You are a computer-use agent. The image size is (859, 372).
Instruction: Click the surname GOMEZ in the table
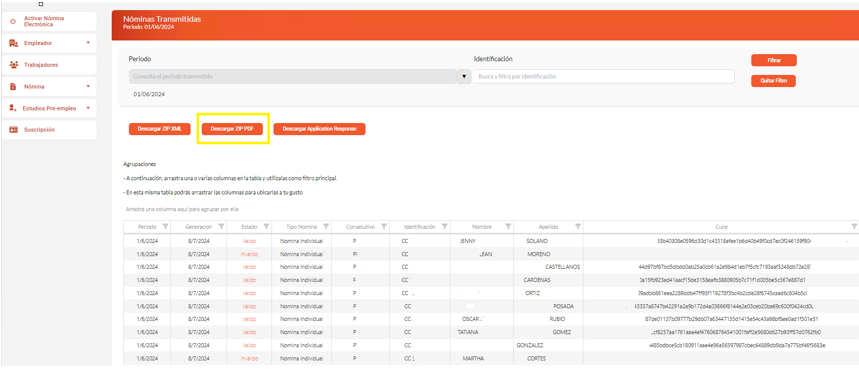562,332
